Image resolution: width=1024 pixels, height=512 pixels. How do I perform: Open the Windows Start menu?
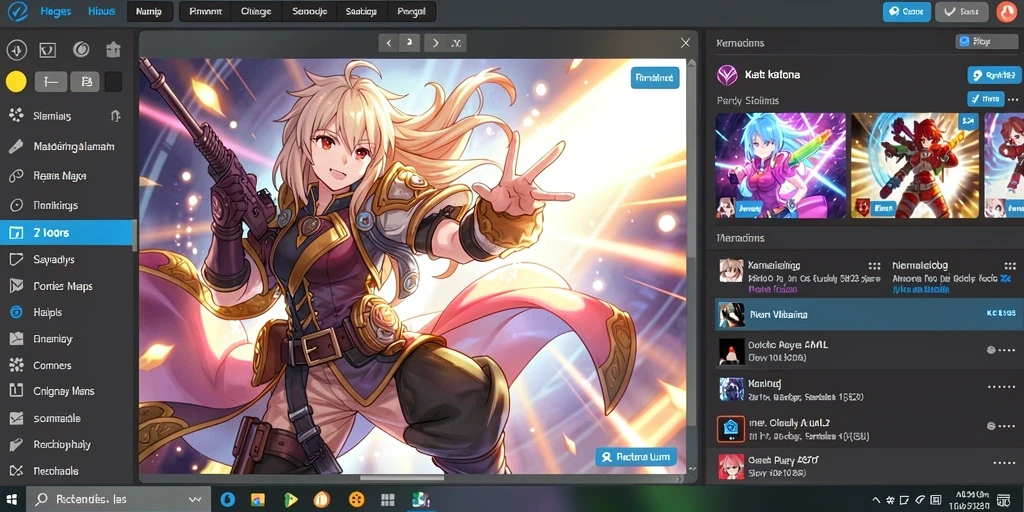(12, 500)
